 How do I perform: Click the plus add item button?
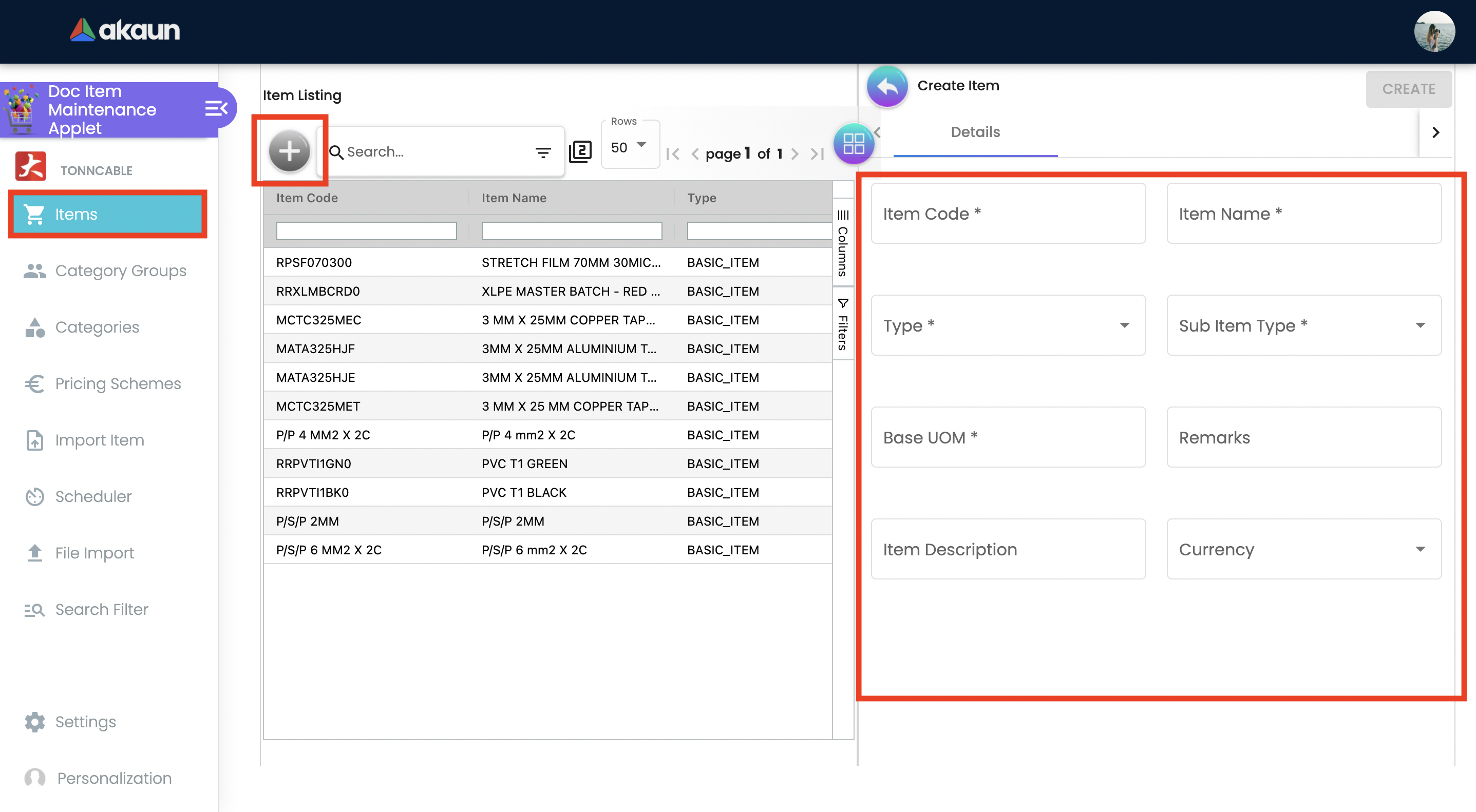click(x=289, y=151)
